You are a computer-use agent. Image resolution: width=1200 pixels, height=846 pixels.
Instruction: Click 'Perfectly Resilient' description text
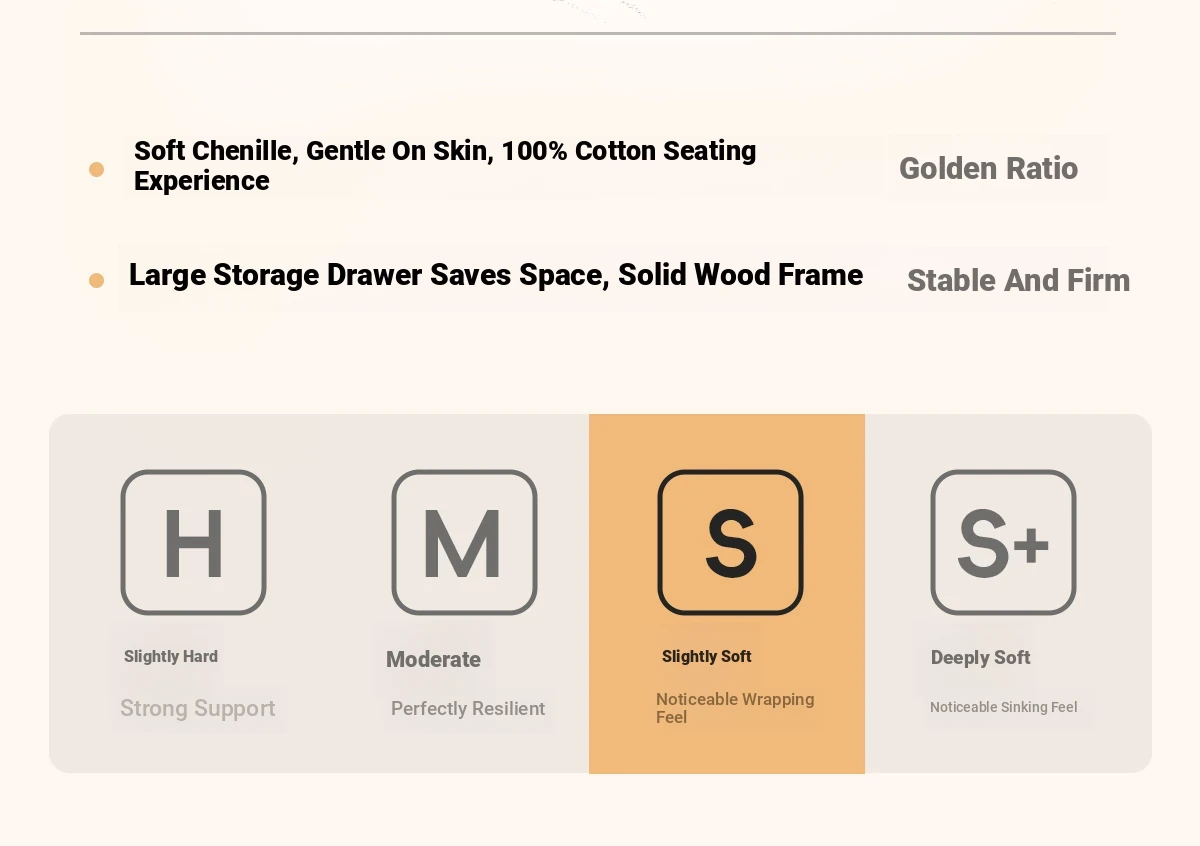[x=468, y=708]
